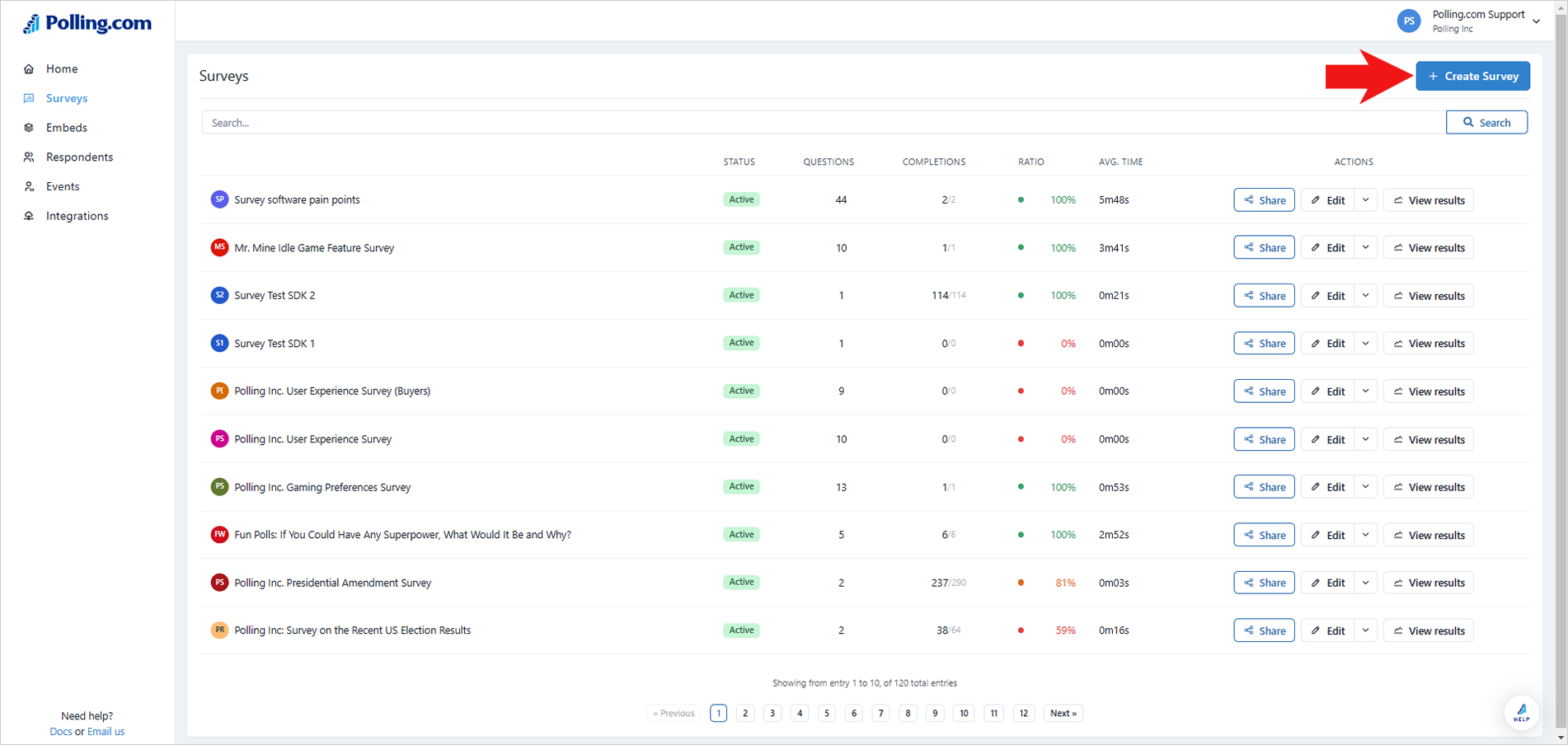Edit Survey software pain points
This screenshot has width=1568, height=745.
[x=1327, y=200]
